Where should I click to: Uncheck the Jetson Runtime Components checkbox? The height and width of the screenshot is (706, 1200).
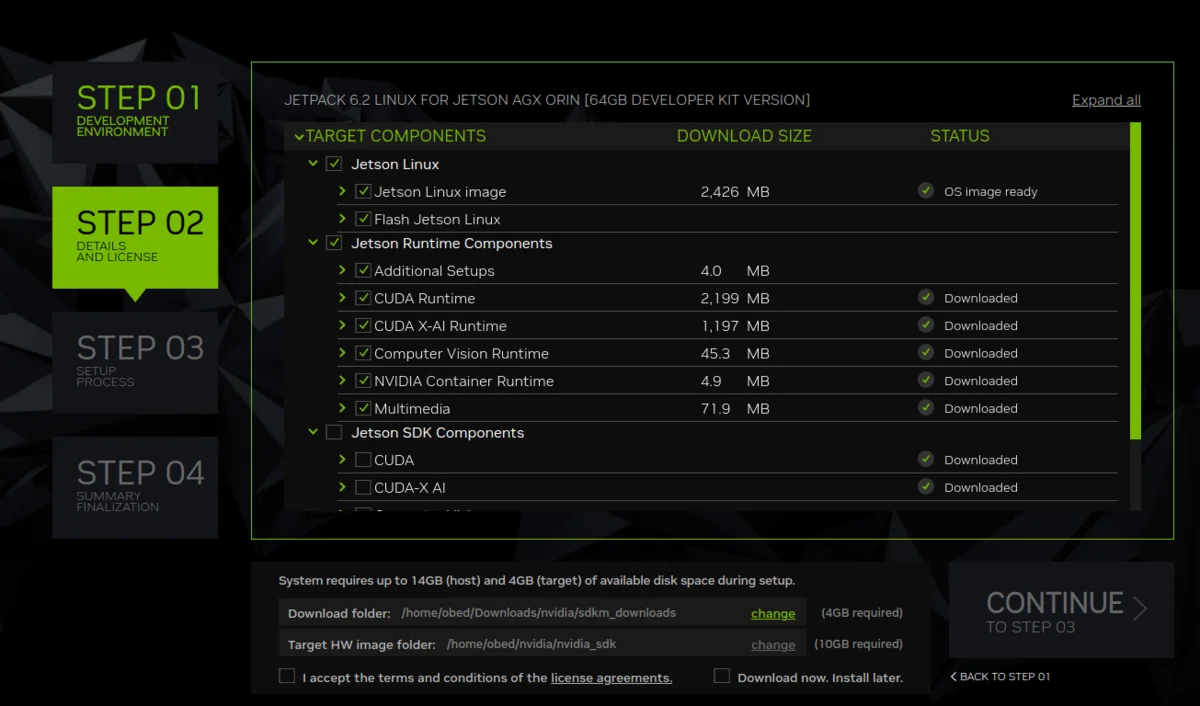click(334, 243)
